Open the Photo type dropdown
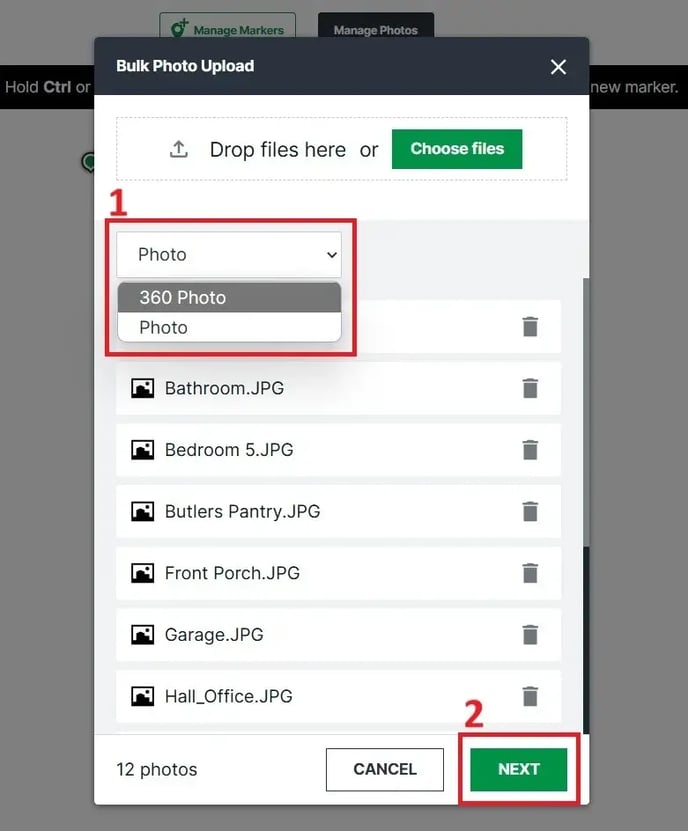This screenshot has height=831, width=688. [229, 255]
